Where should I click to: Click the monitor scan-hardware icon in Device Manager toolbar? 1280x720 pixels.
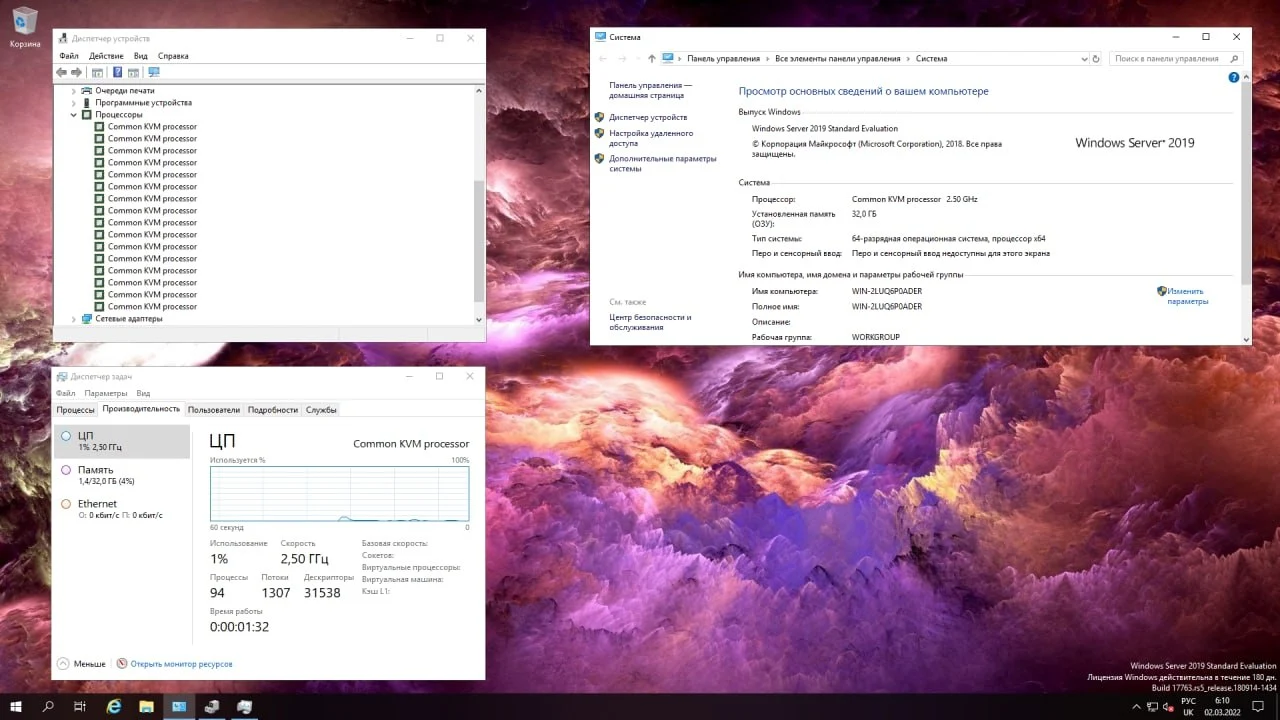(153, 72)
